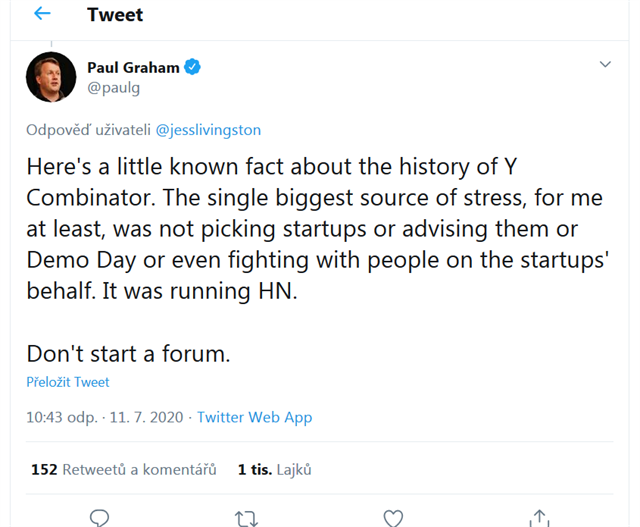This screenshot has height=527, width=640.
Task: Click the Tweet page header title
Action: point(115,15)
